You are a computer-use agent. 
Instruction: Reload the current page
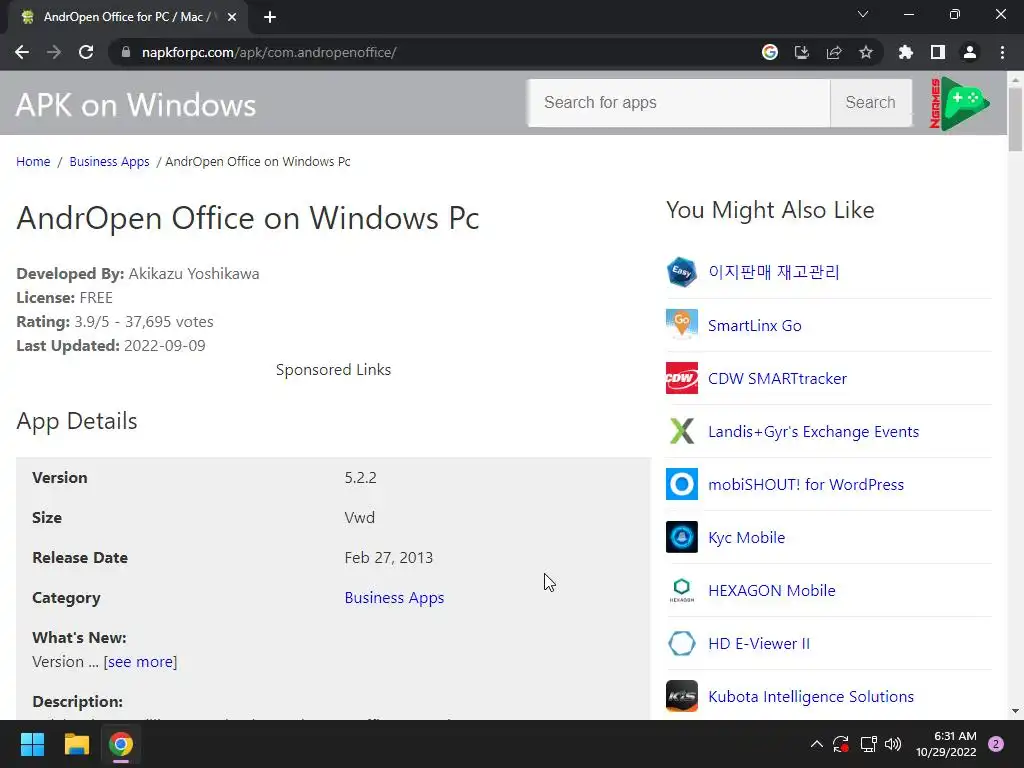coord(86,52)
